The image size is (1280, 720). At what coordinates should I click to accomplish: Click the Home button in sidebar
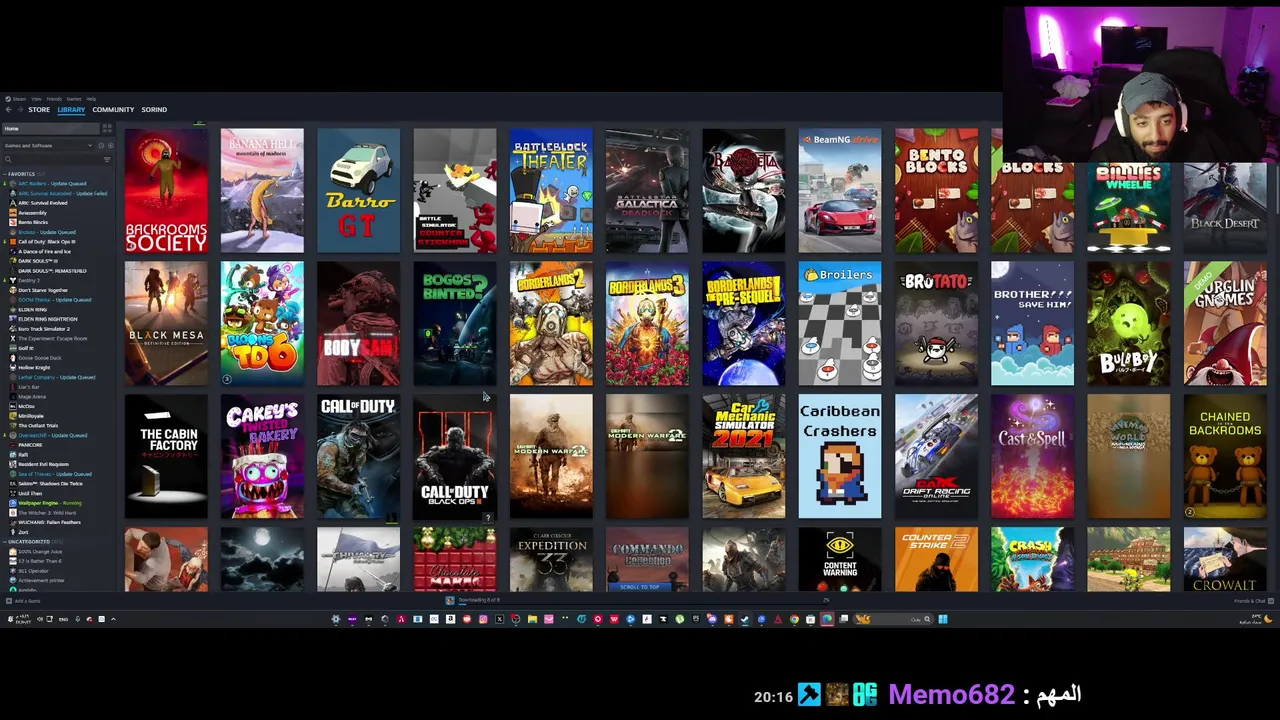coord(51,128)
